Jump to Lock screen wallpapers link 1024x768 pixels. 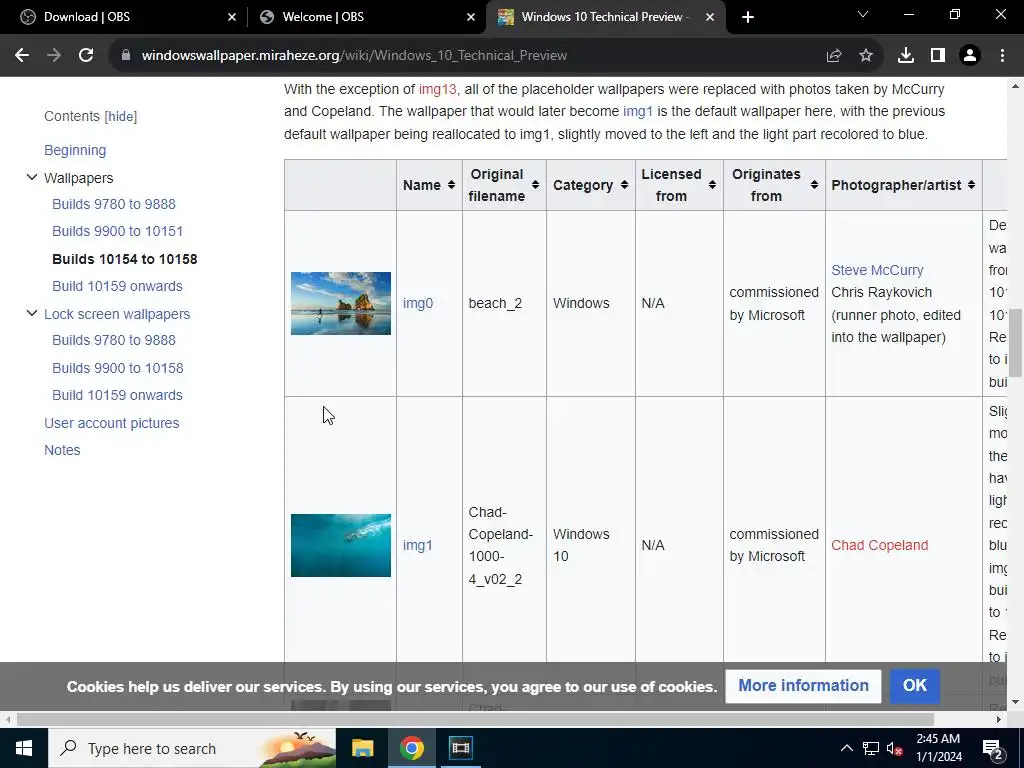tap(117, 314)
